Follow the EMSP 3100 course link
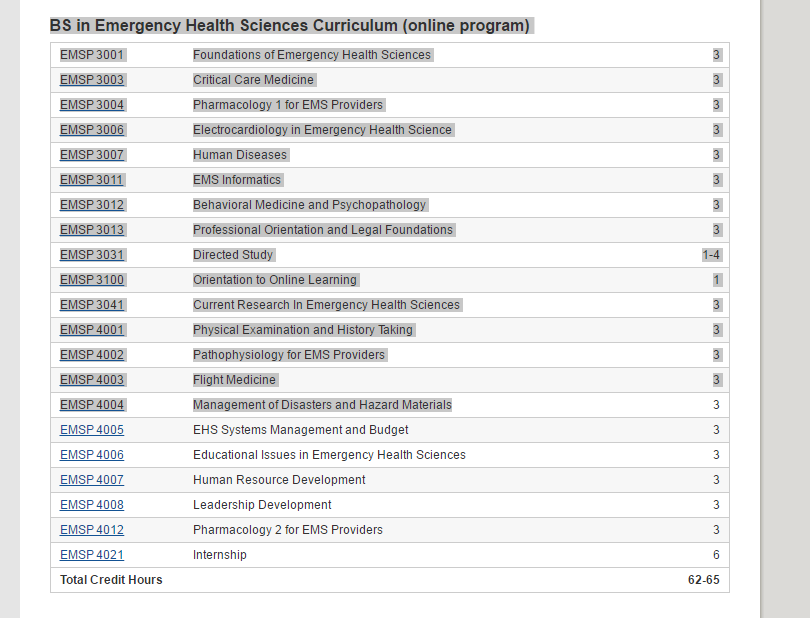 tap(92, 280)
